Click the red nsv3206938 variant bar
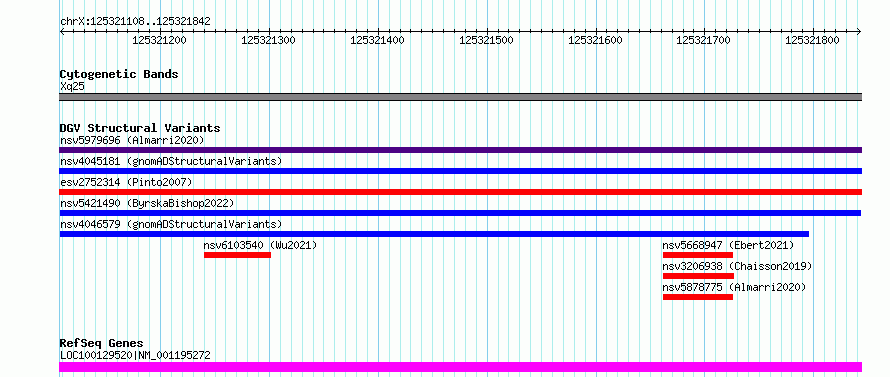Screen dimensions: 890x377 [699, 276]
